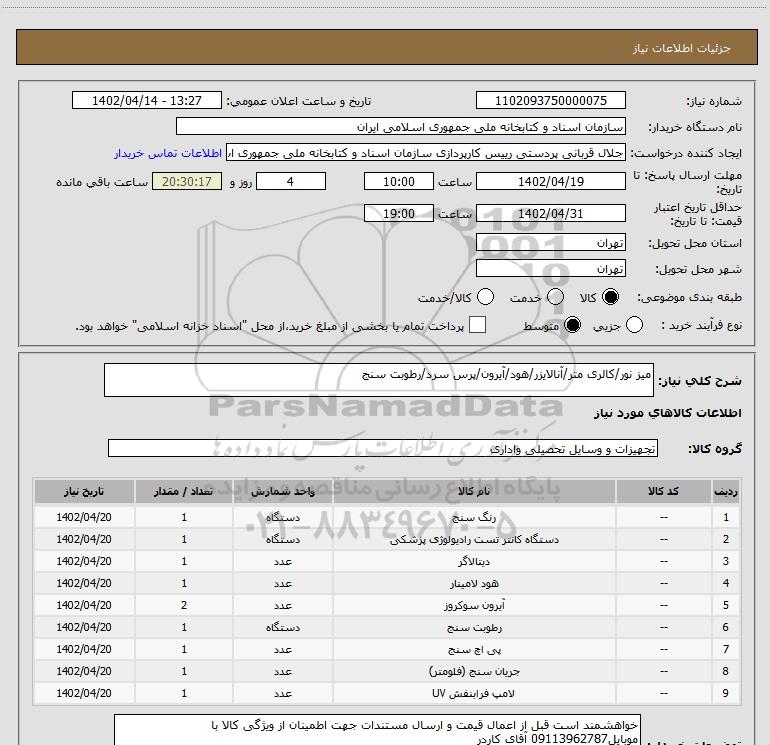Click the price validity date 1402/04/31
This screenshot has width=770, height=745.
pos(550,213)
